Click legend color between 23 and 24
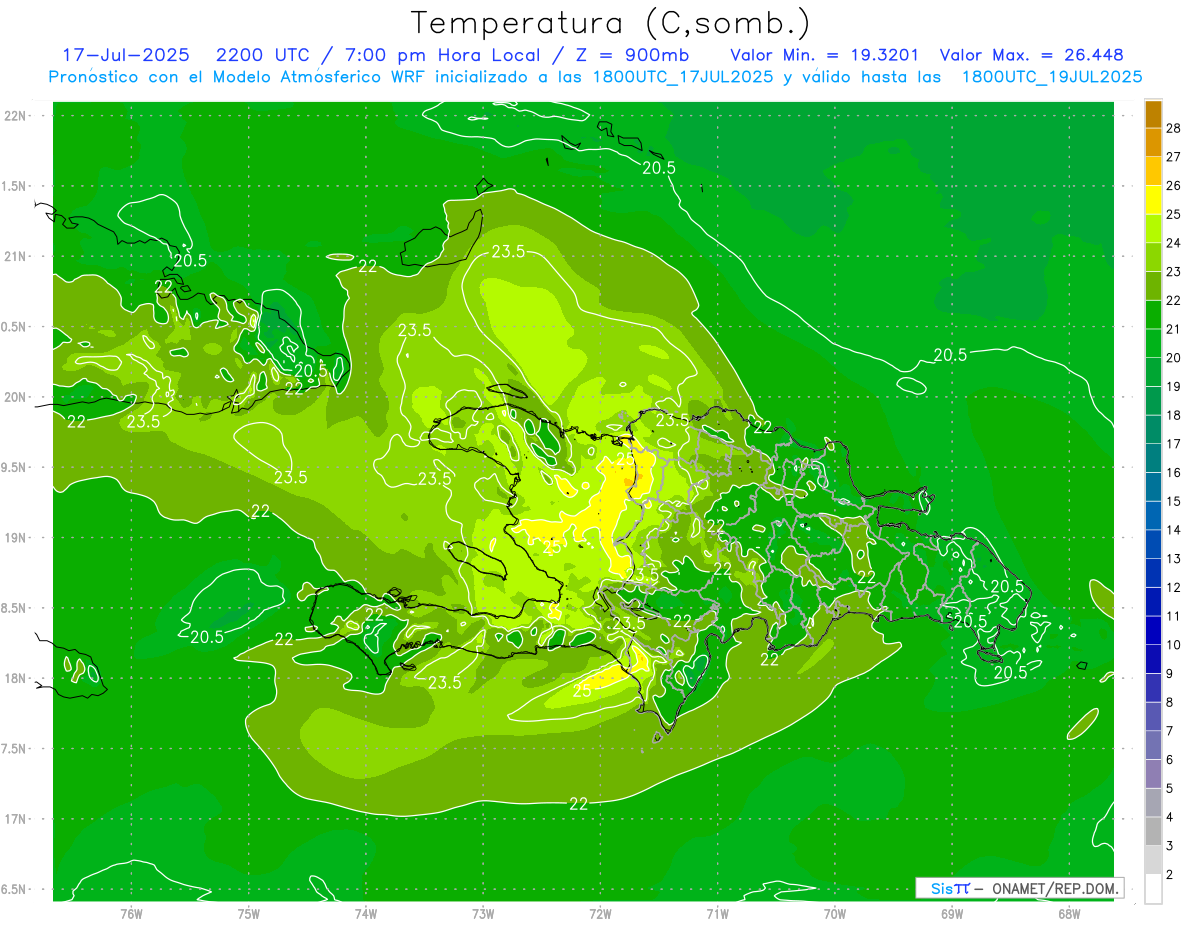The image size is (1200, 927). (1153, 258)
